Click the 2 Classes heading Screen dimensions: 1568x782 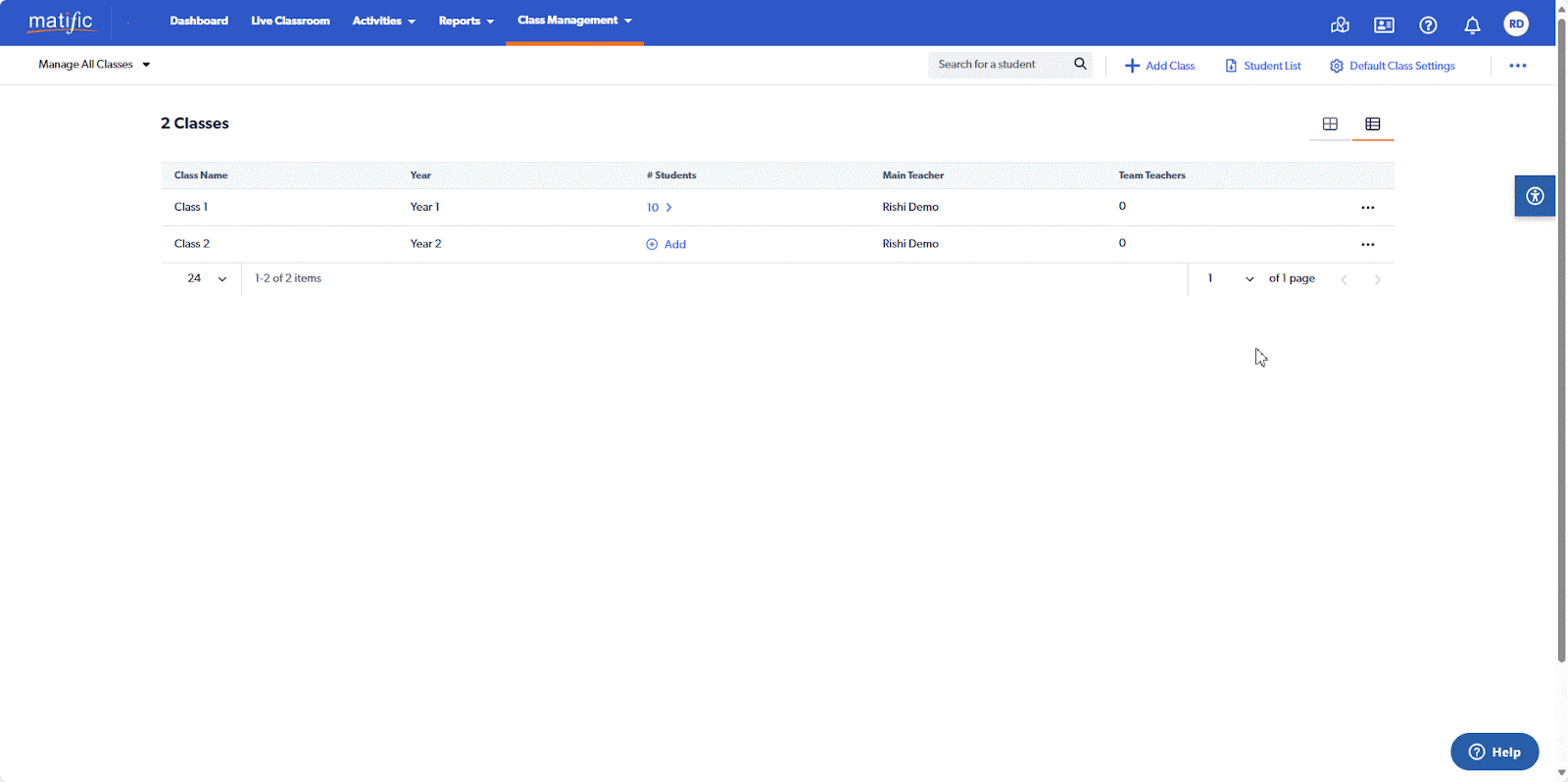click(195, 123)
